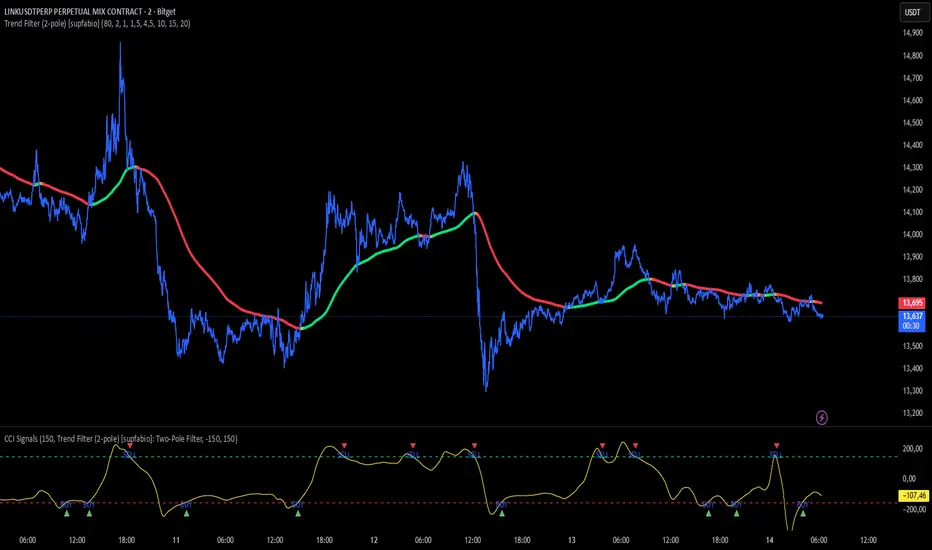Click the green BUY arrow after 12:00 crash
This screenshot has width=932, height=550.
502,513
